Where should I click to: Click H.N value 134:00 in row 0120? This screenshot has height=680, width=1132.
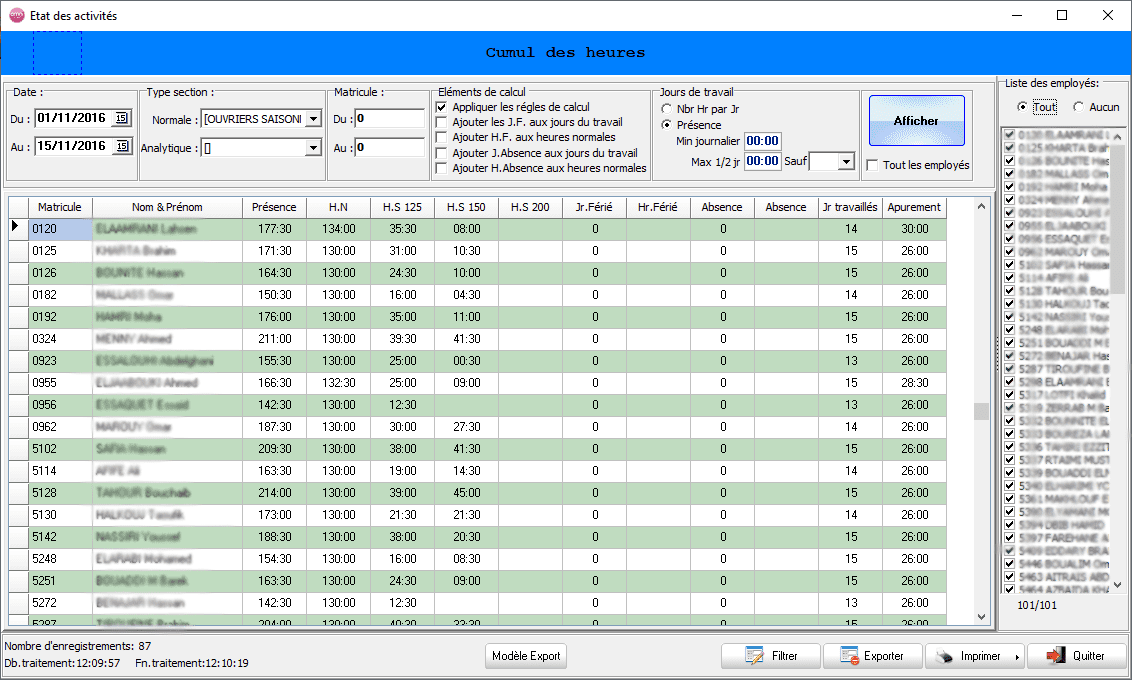point(339,229)
